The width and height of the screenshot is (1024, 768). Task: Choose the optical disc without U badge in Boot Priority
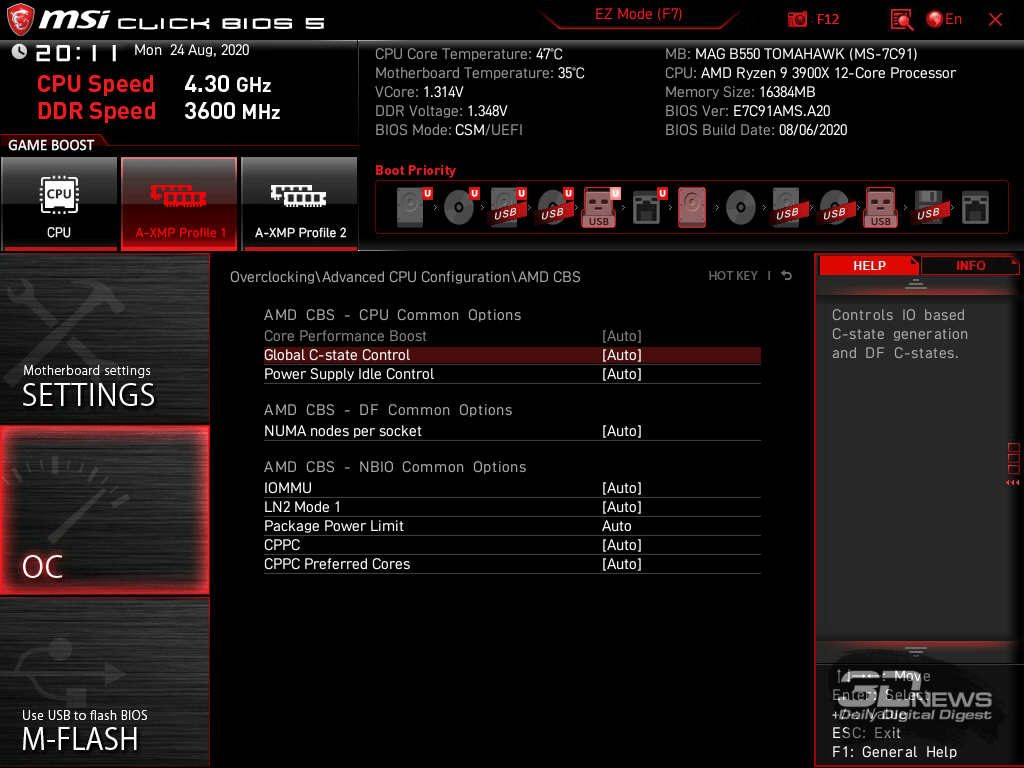pyautogui.click(x=741, y=208)
